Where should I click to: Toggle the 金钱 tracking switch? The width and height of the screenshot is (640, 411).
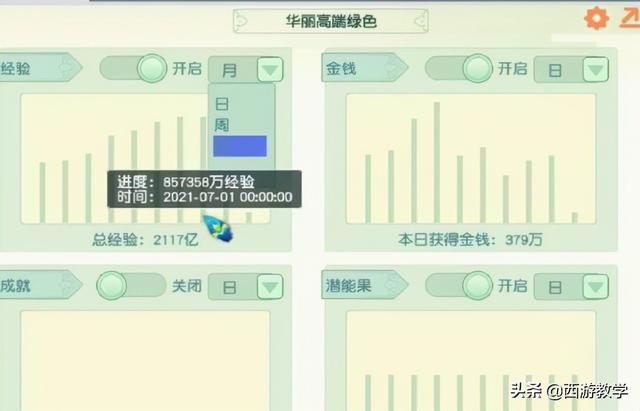(459, 68)
